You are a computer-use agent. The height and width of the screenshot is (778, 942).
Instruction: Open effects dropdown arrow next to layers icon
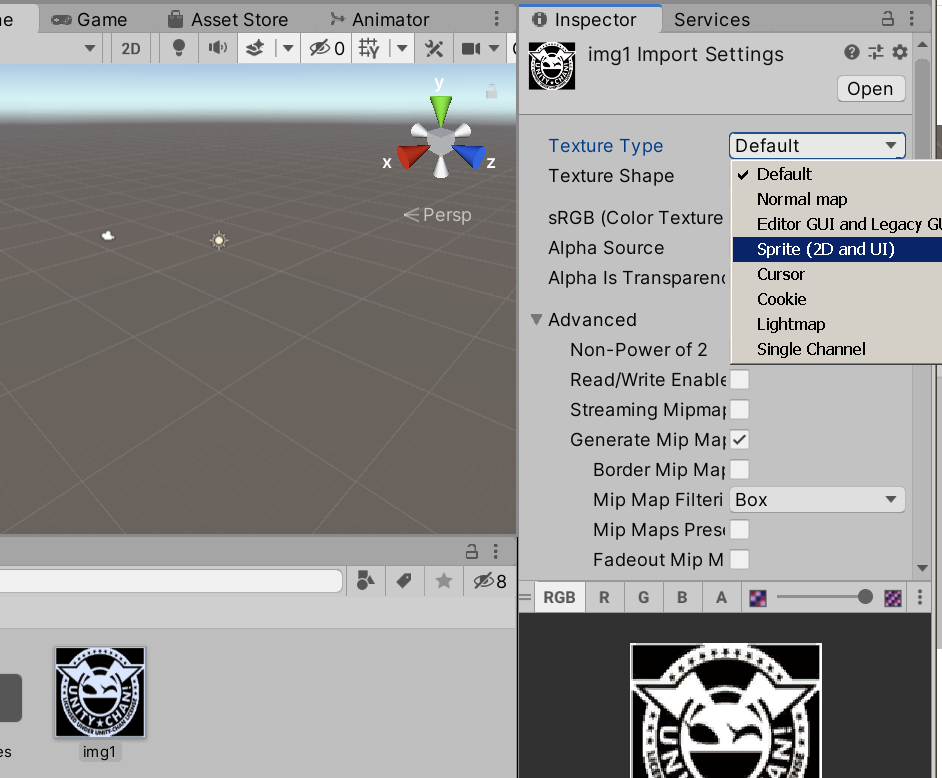pos(288,48)
